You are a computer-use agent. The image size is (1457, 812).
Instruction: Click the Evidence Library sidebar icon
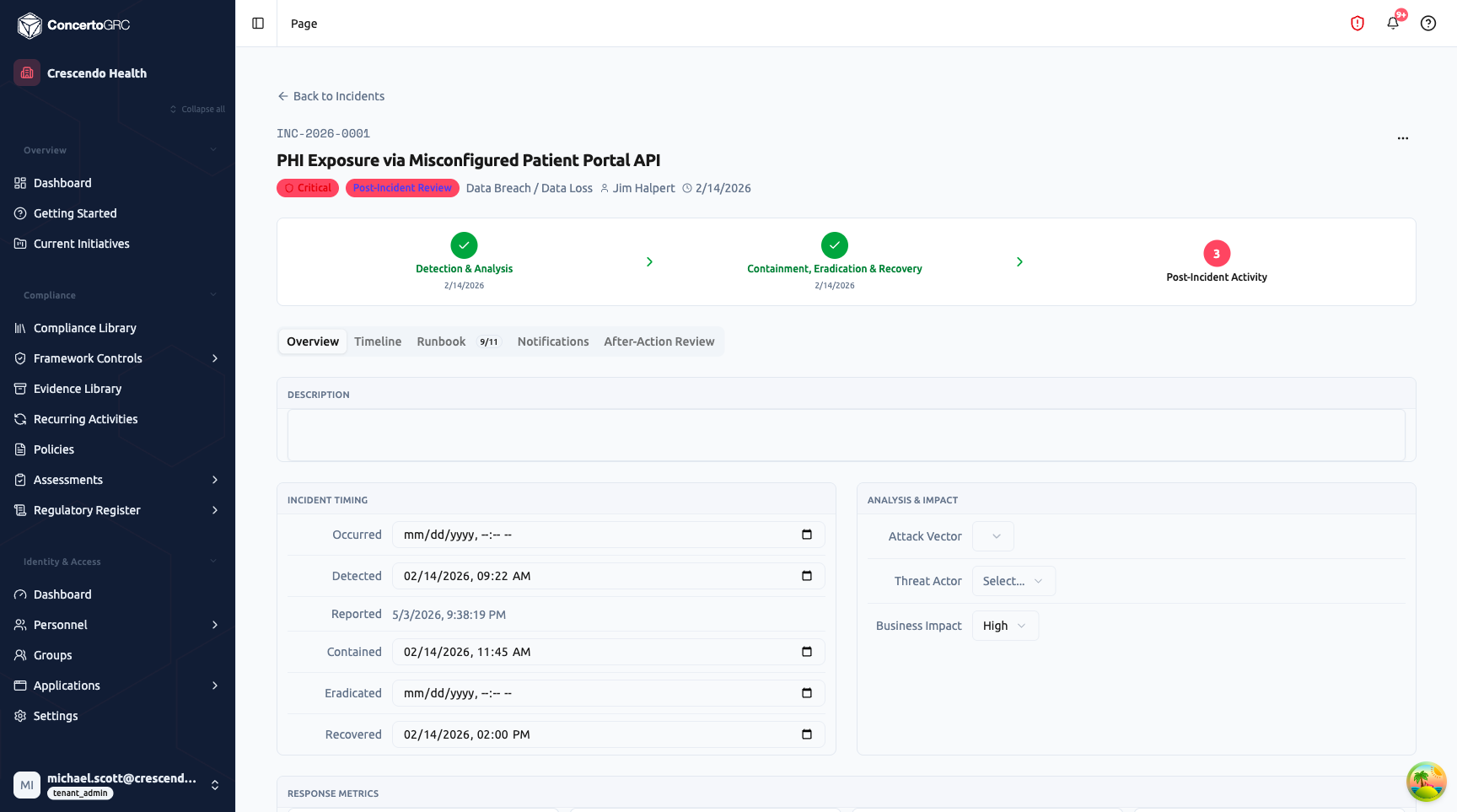[20, 389]
